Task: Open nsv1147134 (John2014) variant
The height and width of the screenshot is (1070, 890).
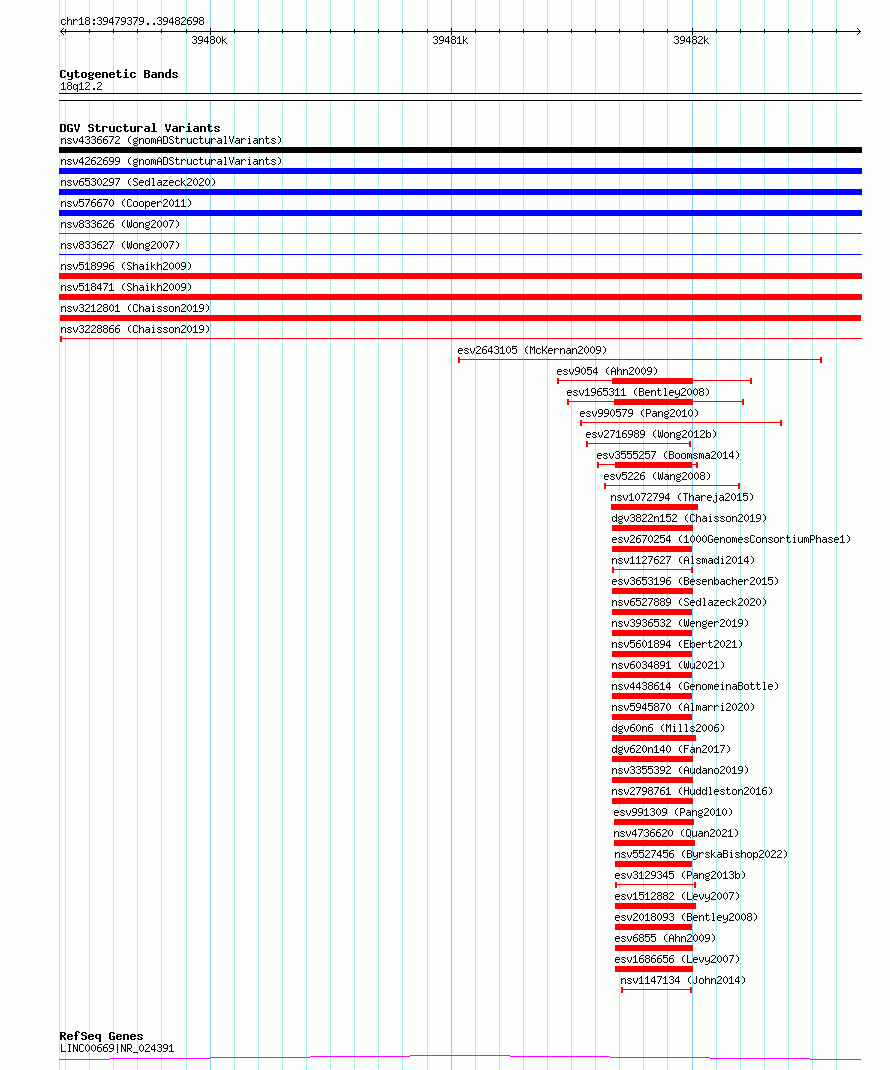Action: (x=683, y=981)
